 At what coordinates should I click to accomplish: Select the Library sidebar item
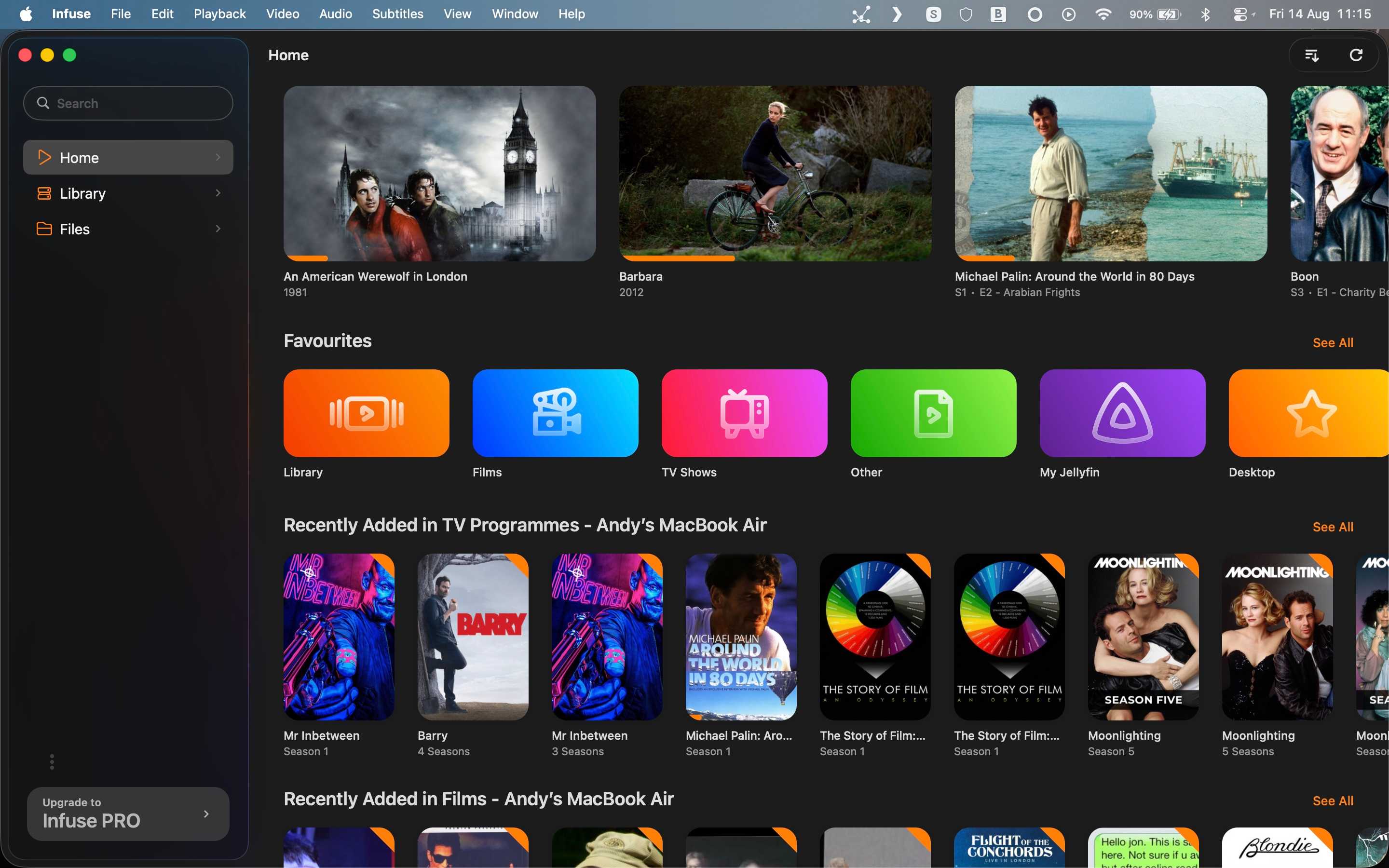pyautogui.click(x=128, y=193)
